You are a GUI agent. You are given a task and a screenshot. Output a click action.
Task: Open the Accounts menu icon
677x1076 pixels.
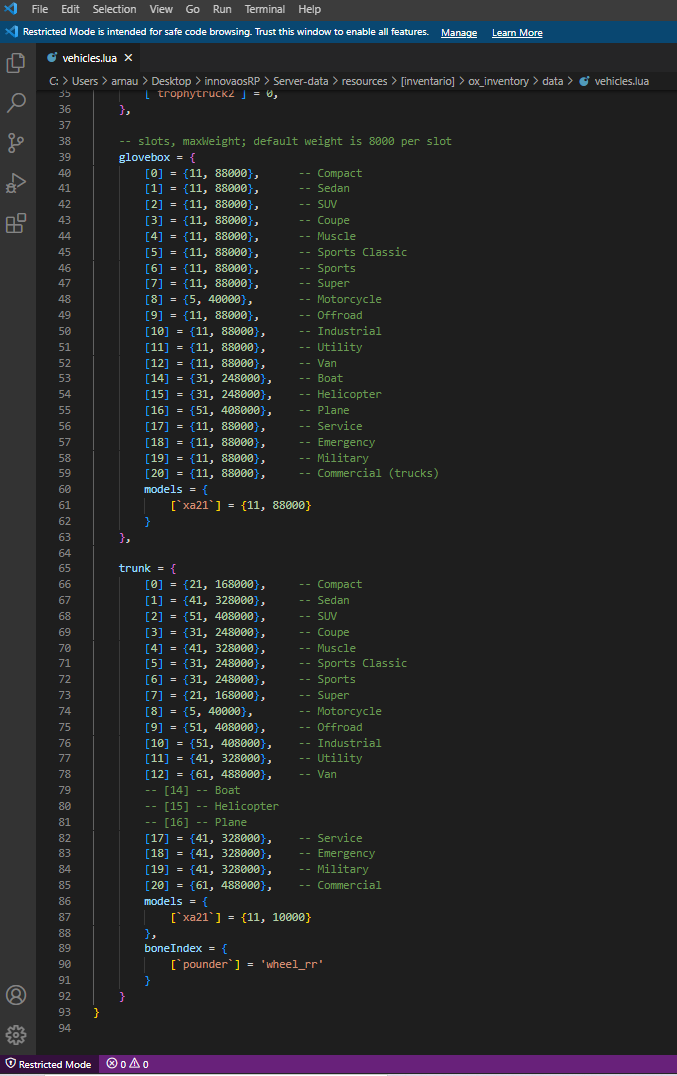click(16, 995)
